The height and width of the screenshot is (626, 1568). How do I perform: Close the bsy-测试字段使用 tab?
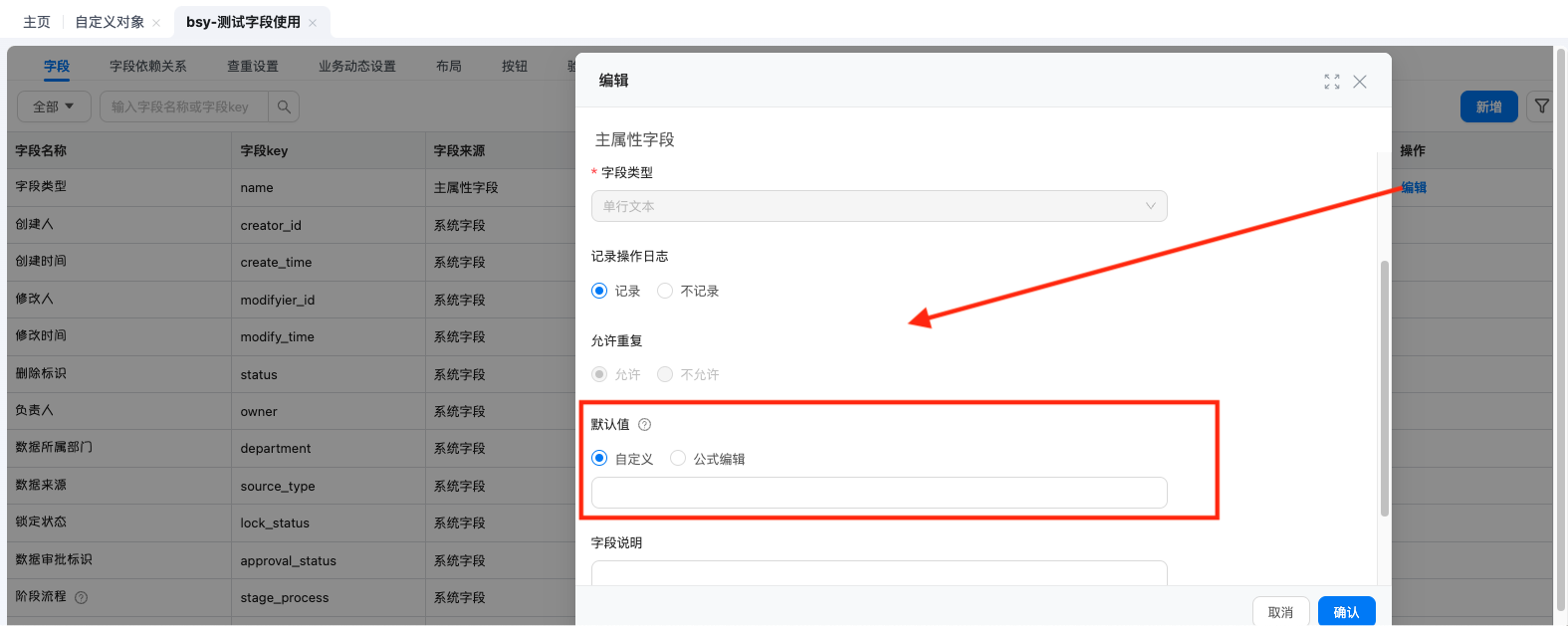point(313,23)
